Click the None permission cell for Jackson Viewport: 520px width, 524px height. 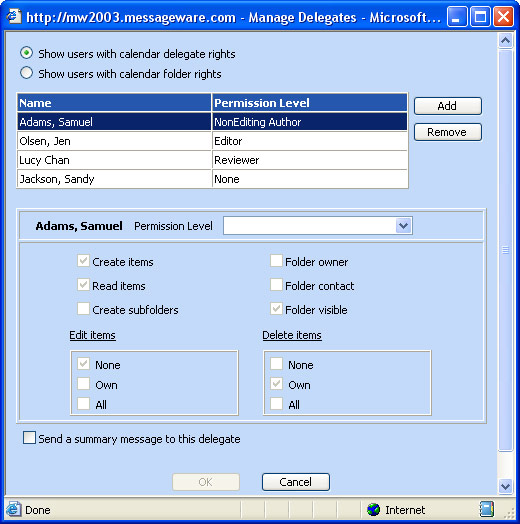[310, 179]
